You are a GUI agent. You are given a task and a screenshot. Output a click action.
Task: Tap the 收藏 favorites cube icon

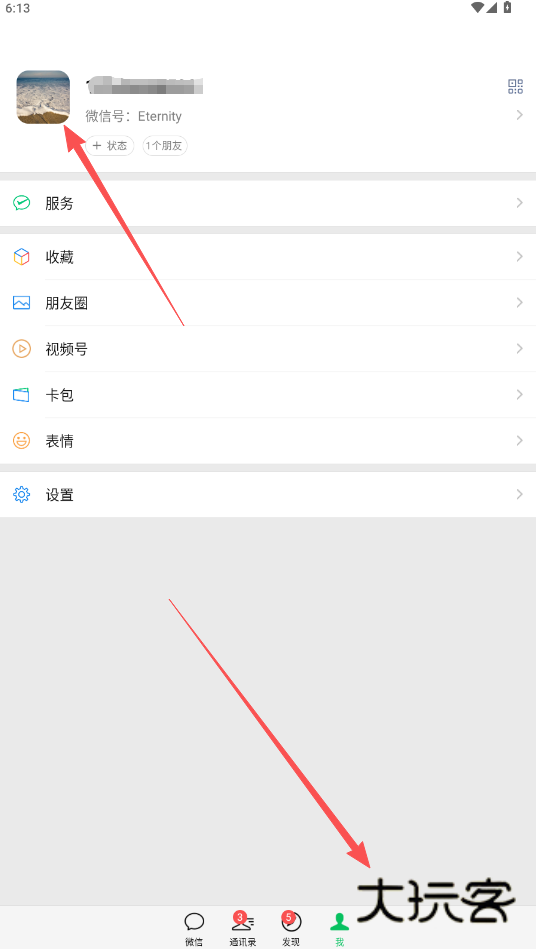[x=22, y=257]
